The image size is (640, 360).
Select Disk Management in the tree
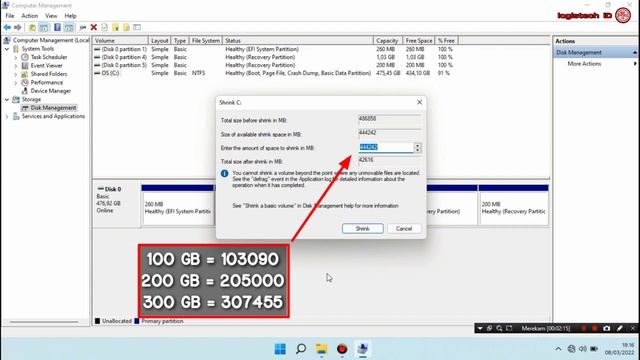53,108
